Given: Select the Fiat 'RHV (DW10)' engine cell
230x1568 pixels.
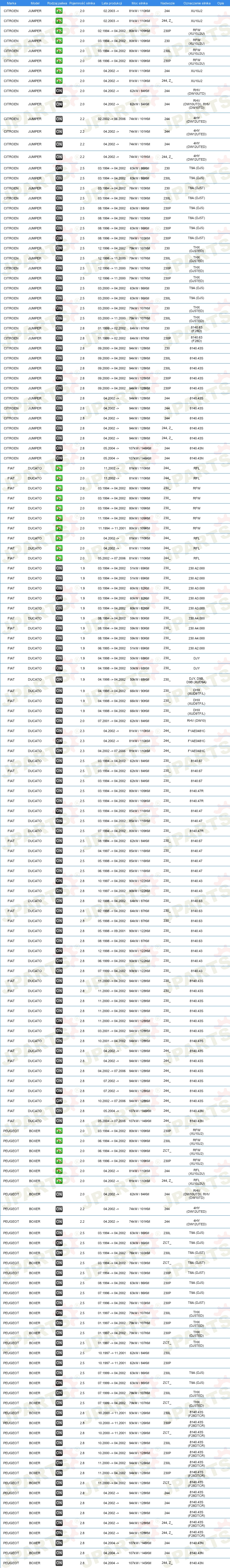Looking at the screenshot, I should [196, 721].
